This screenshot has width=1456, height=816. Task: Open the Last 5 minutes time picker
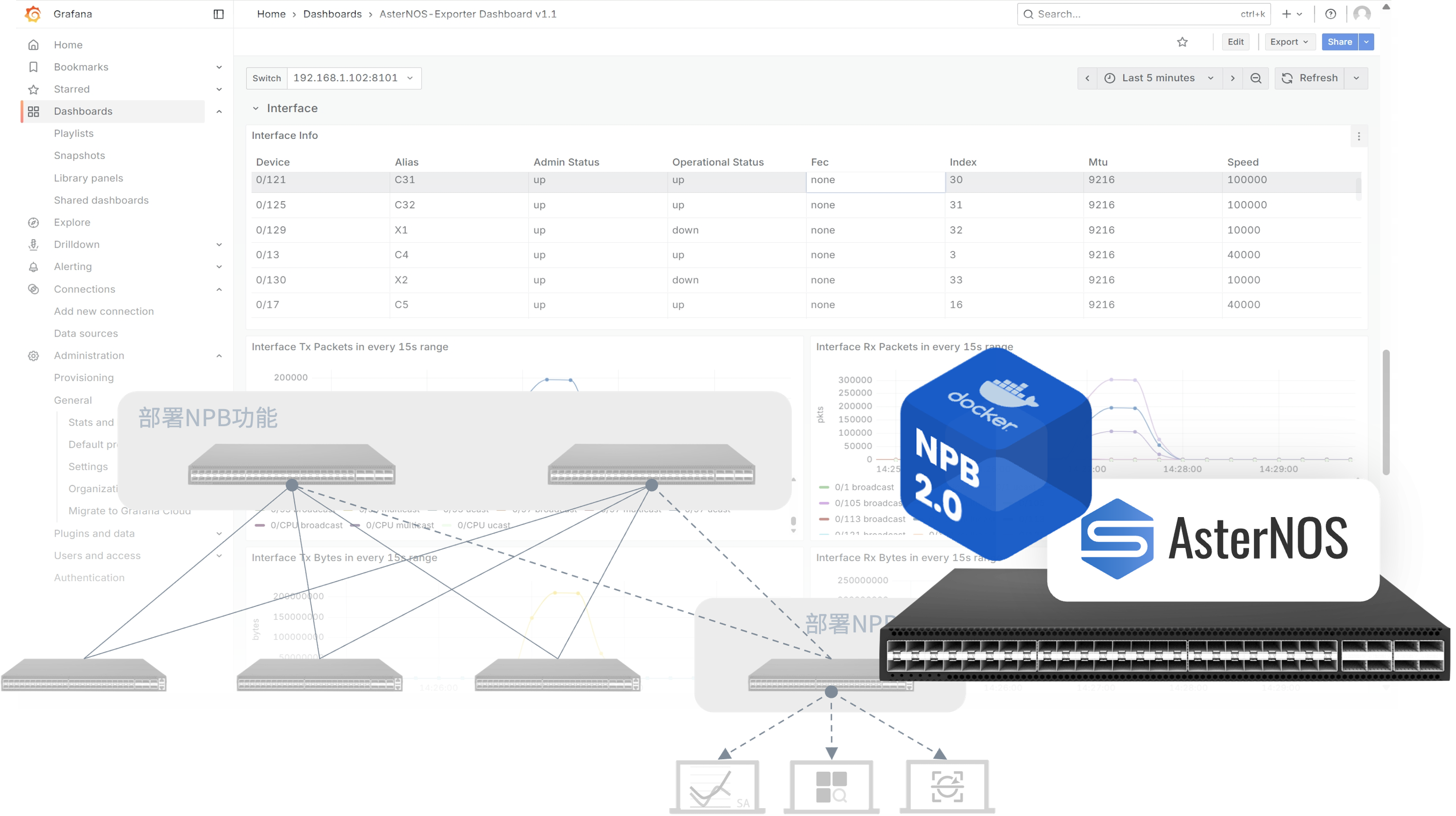tap(1158, 78)
